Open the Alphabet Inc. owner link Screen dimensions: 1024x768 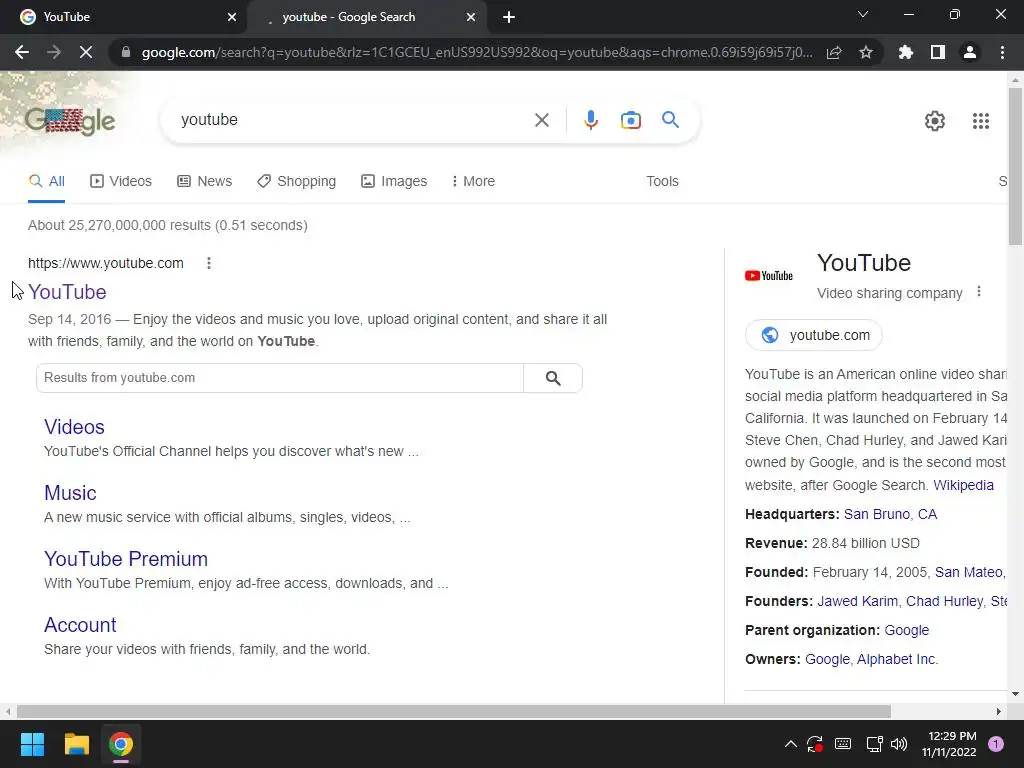[x=897, y=659]
